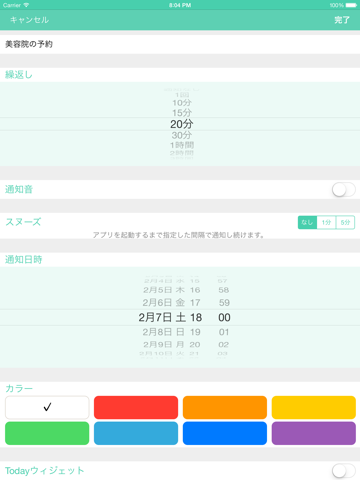Select 1分 snooze segment
Screen dimensions: 360x480
click(x=326, y=222)
